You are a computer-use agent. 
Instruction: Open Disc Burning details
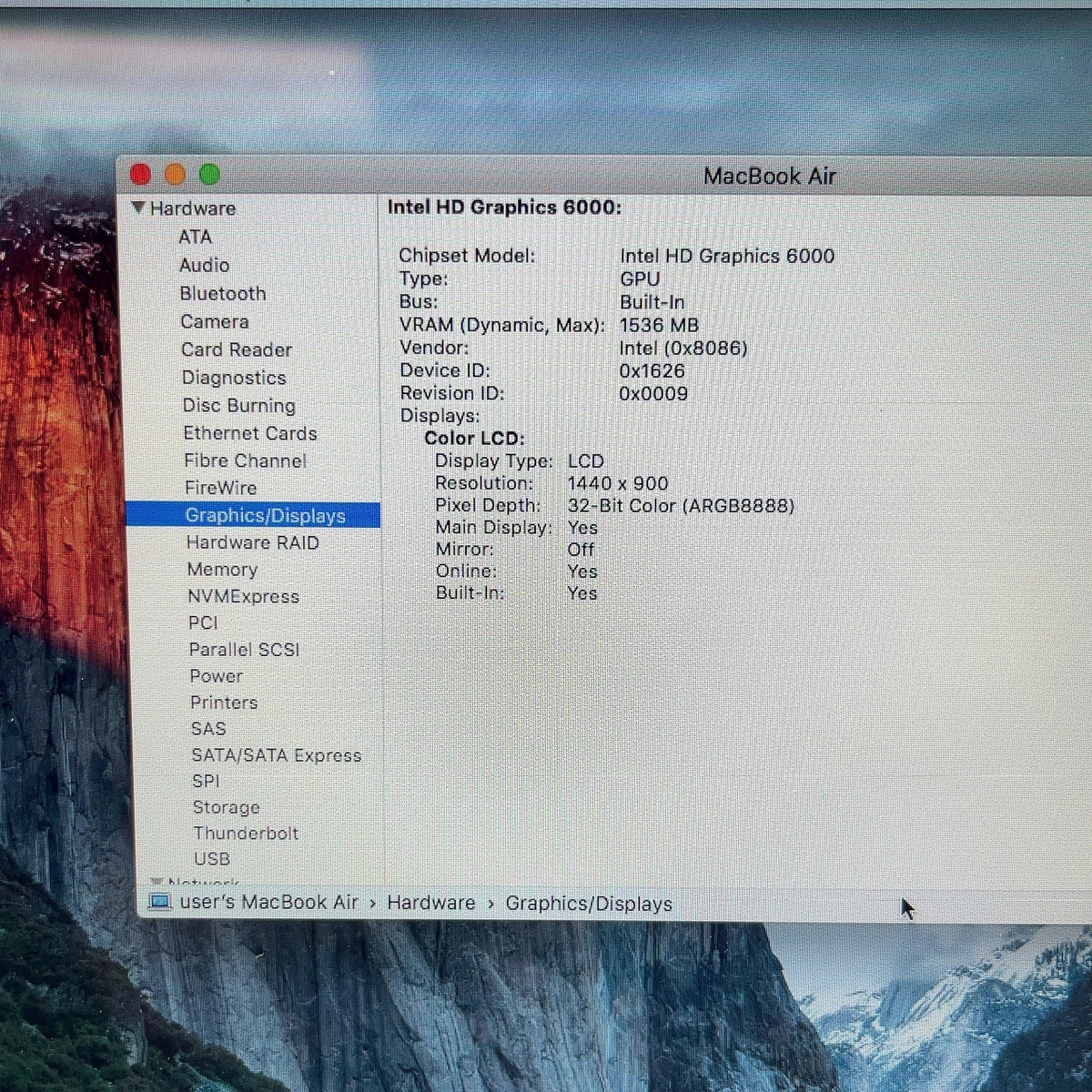(x=239, y=405)
